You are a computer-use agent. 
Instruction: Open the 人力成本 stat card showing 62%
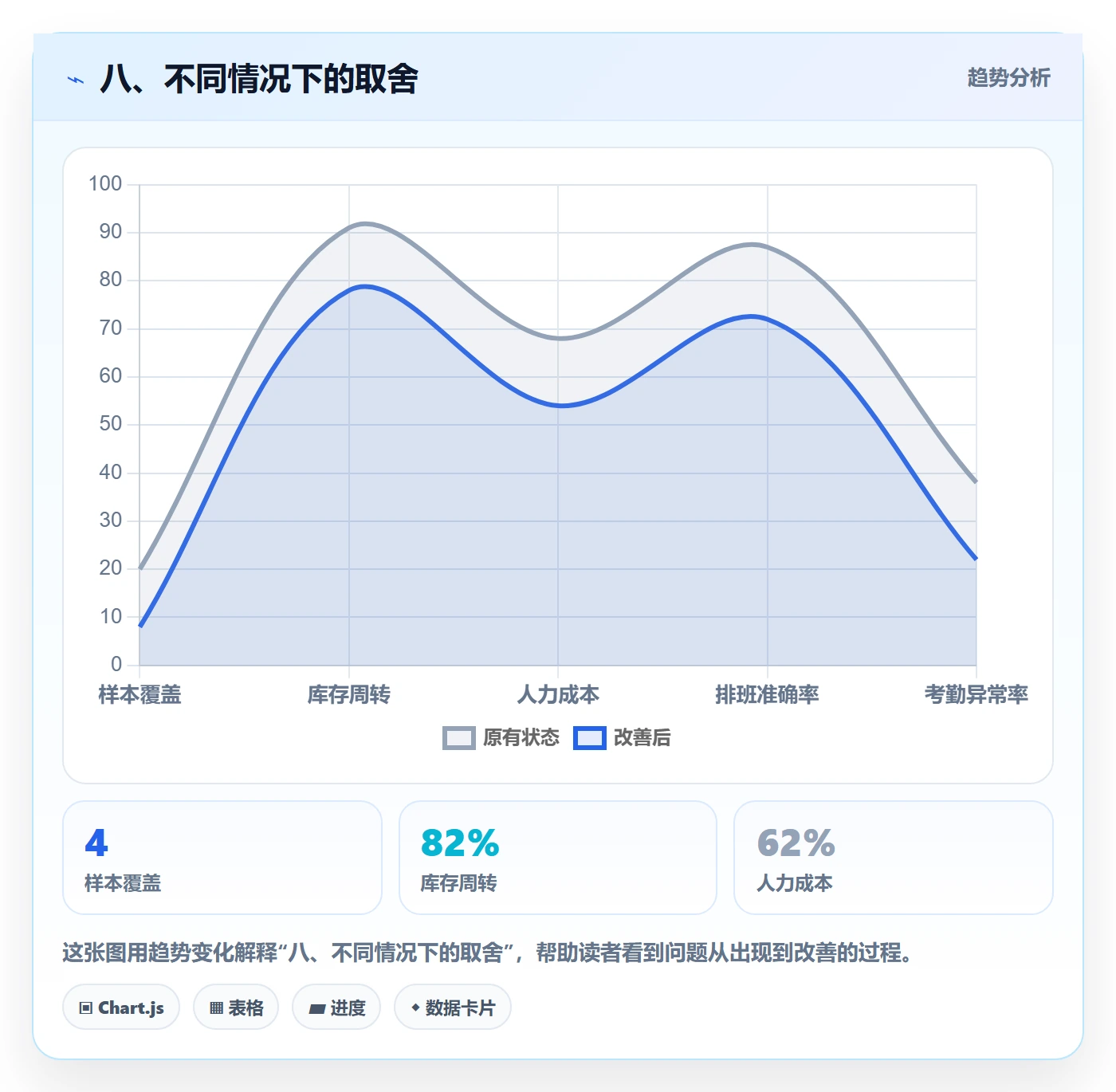click(894, 858)
